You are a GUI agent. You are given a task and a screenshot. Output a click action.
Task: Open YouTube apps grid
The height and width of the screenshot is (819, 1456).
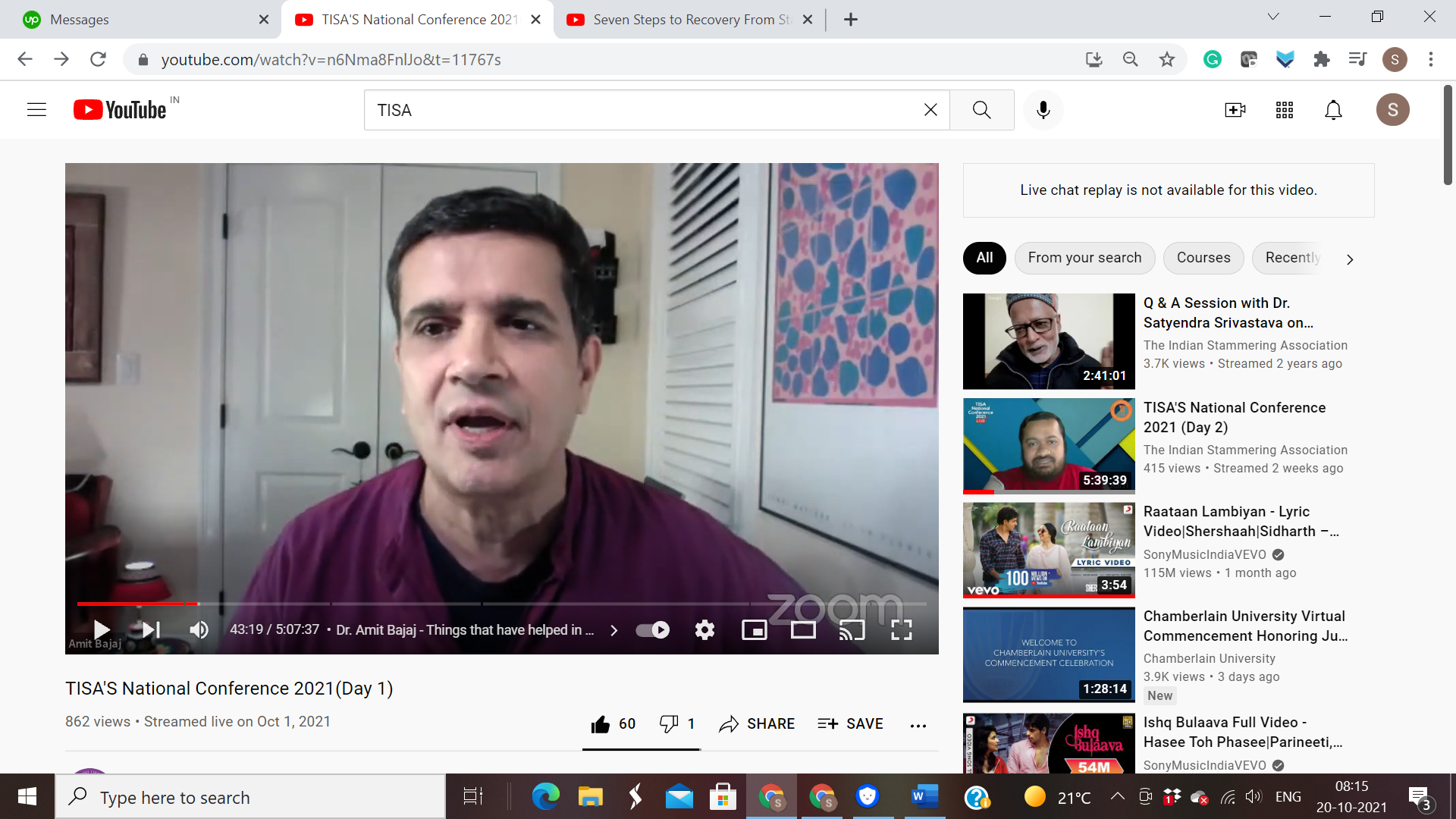coord(1285,110)
